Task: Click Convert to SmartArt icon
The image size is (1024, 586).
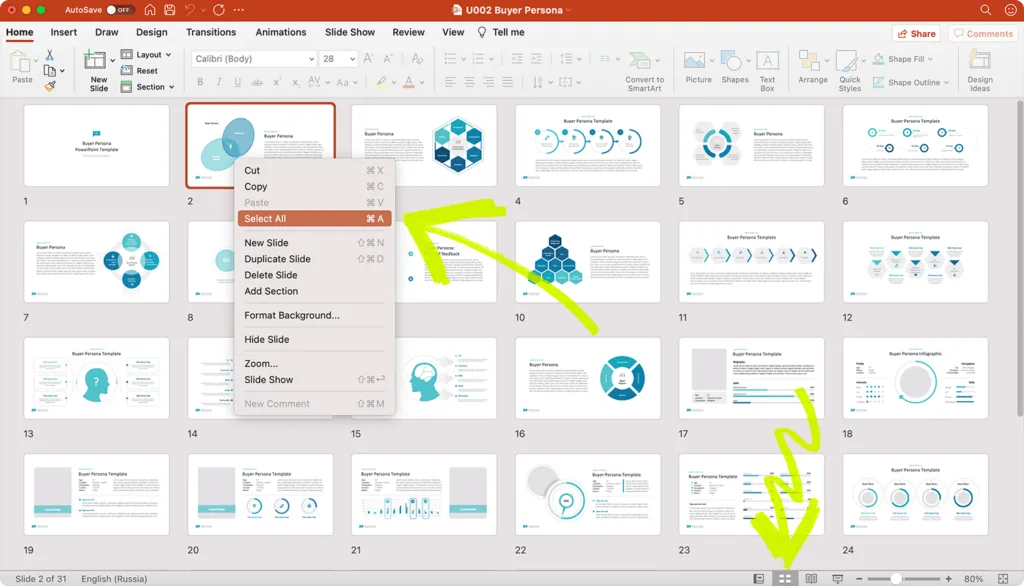Action: (x=640, y=61)
